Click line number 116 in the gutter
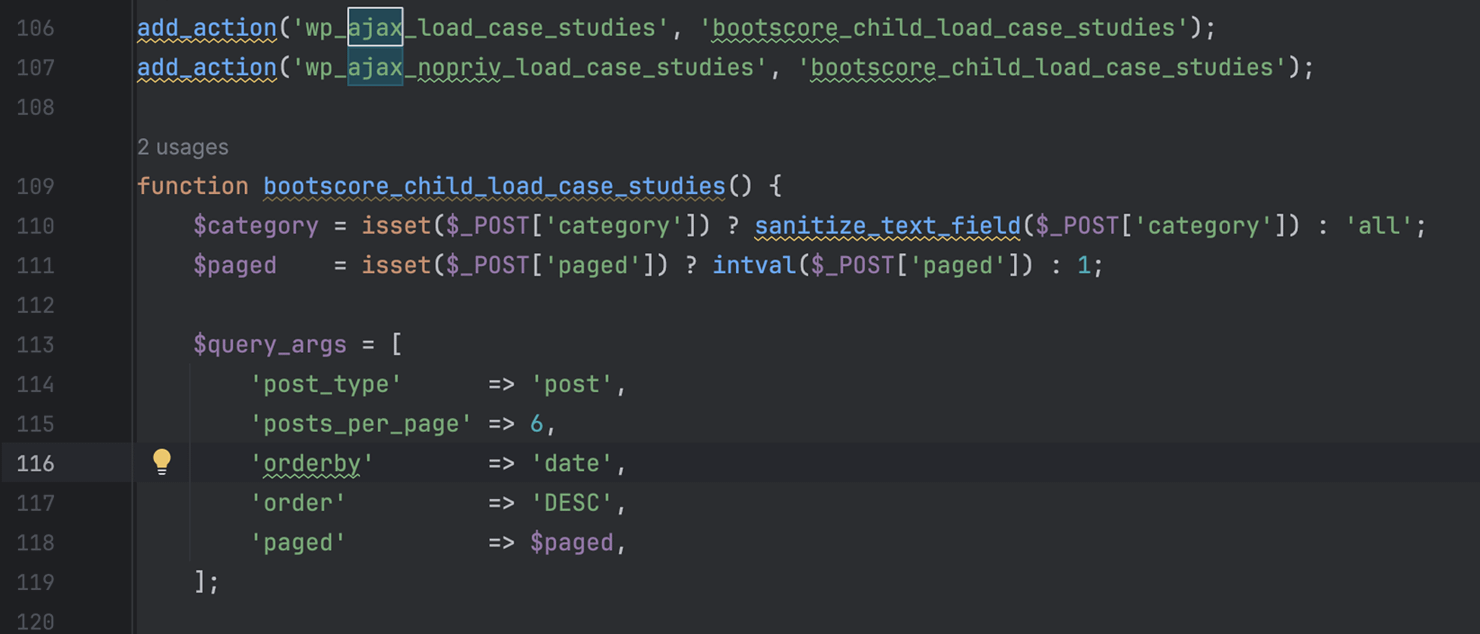1480x634 pixels. coord(36,464)
